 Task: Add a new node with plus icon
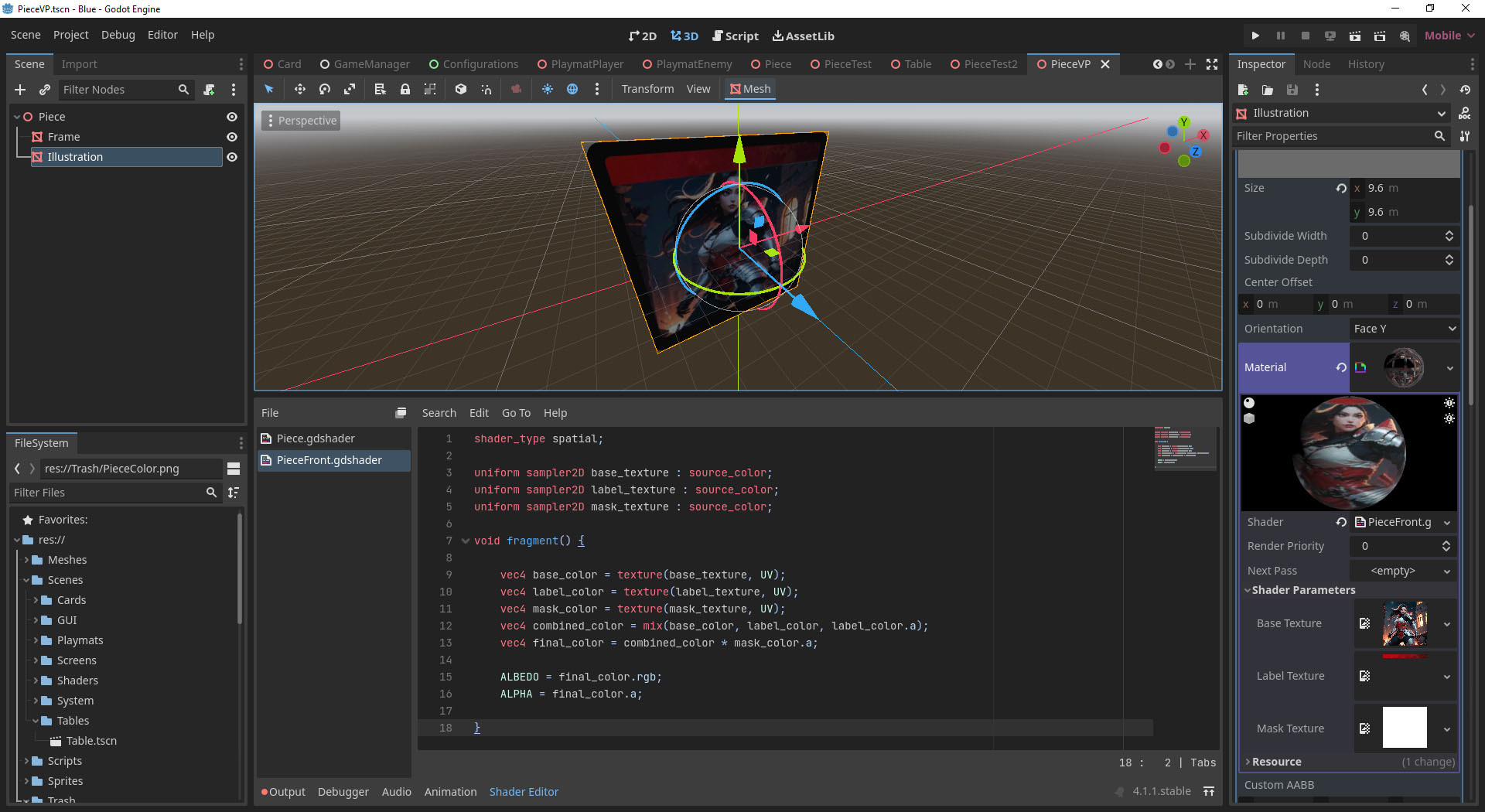pyautogui.click(x=20, y=90)
